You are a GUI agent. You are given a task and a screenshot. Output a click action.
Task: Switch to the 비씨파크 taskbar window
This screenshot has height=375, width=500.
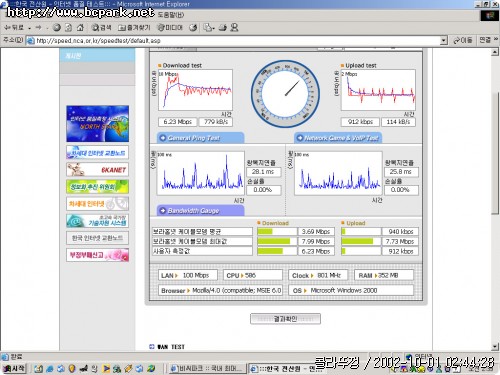point(207,369)
